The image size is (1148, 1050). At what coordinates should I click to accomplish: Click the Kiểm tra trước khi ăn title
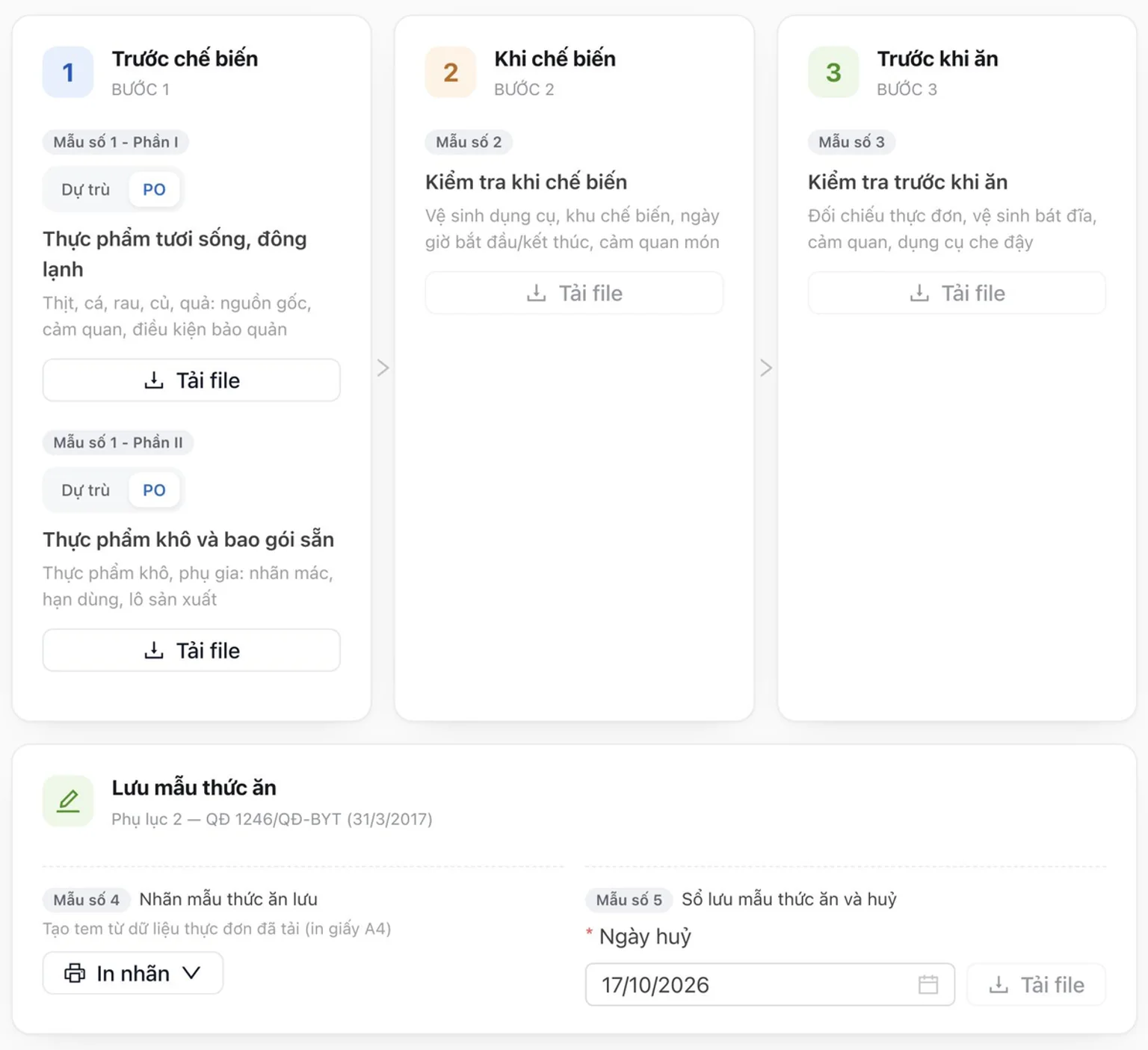[x=907, y=182]
